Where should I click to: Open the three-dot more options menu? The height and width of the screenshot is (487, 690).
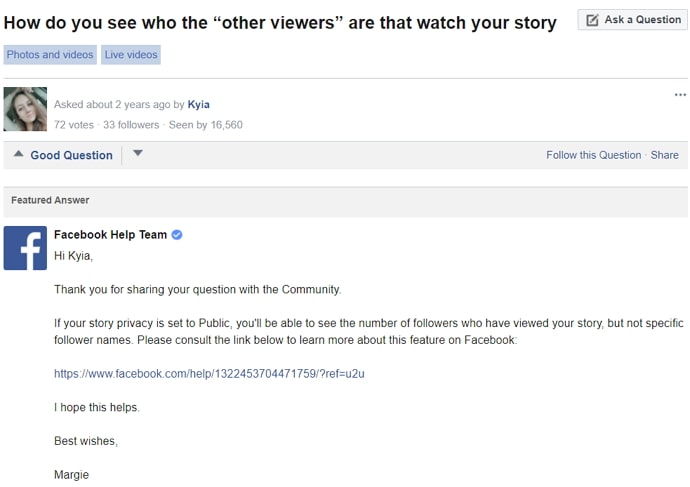(680, 95)
